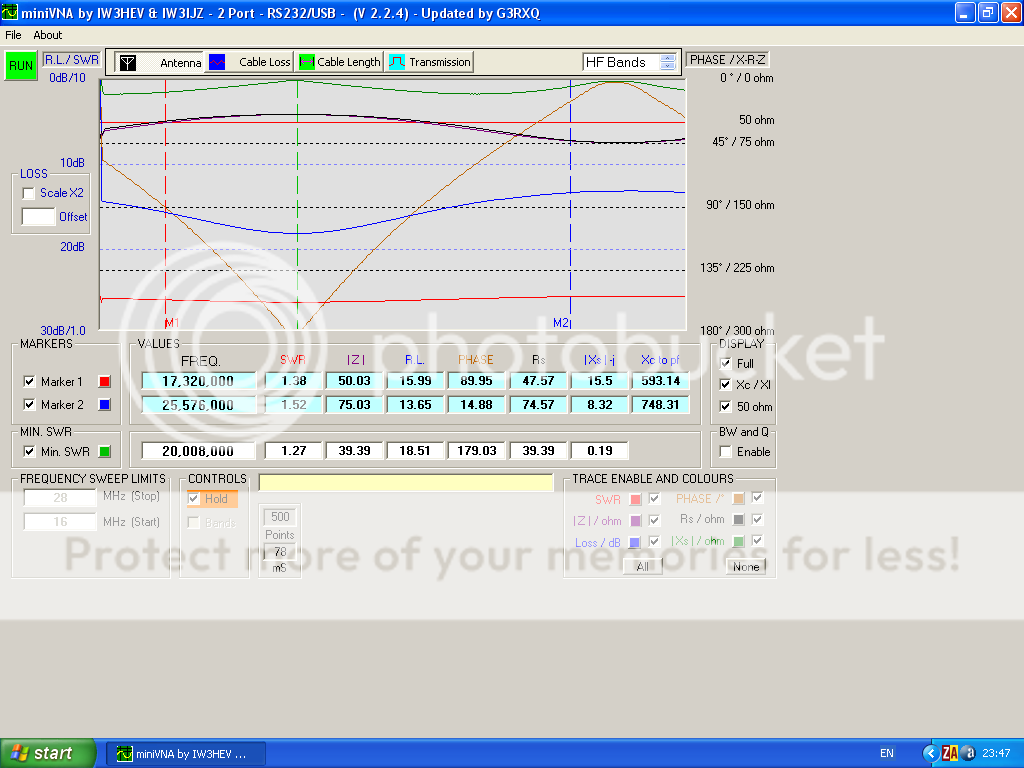
Task: Click the R.L. / SWR scale selector
Action: [x=70, y=59]
